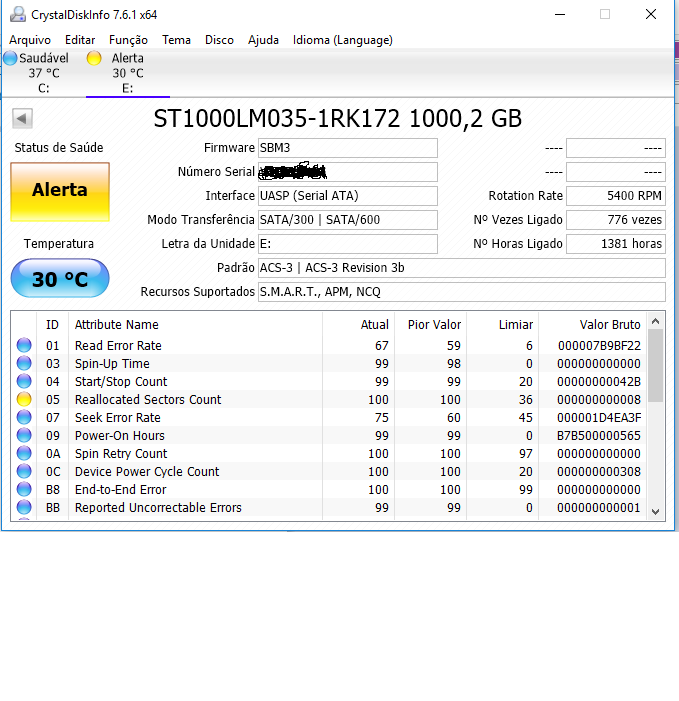
Task: Click the Rotation Rate field 5400 RPM
Action: point(616,196)
